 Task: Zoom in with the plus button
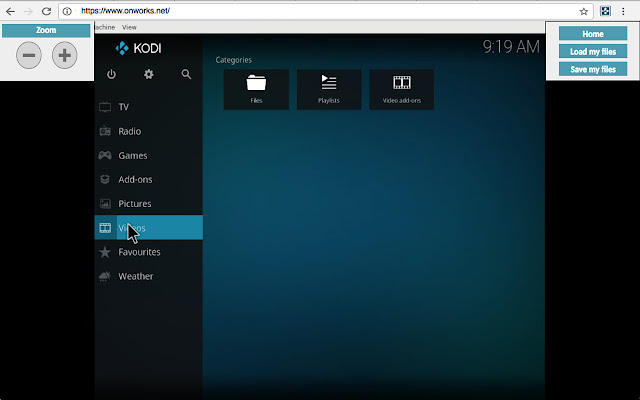64,55
